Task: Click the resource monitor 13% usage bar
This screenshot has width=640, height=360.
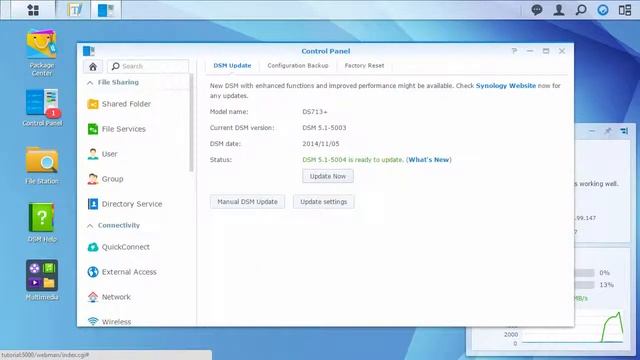Action: (x=584, y=284)
